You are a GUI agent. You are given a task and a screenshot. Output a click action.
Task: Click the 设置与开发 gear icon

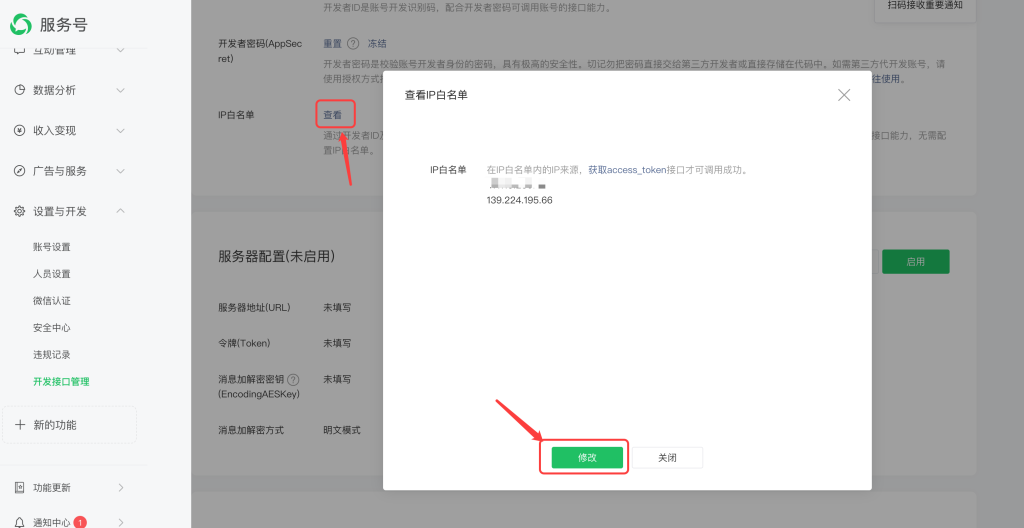20,212
